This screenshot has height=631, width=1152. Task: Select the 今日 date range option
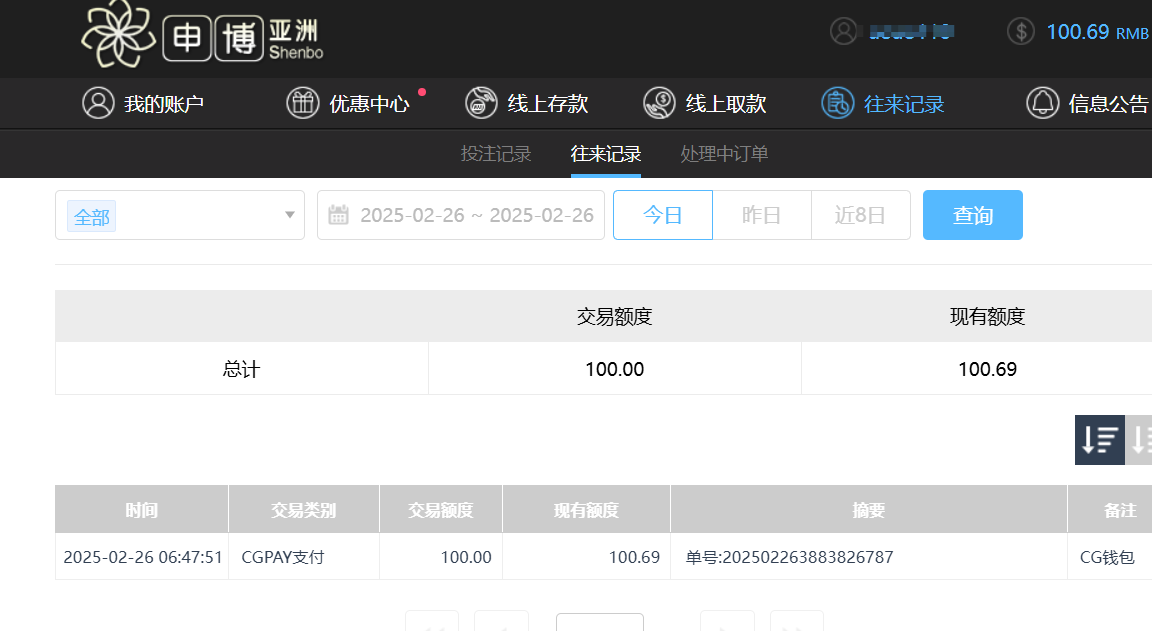(x=662, y=215)
